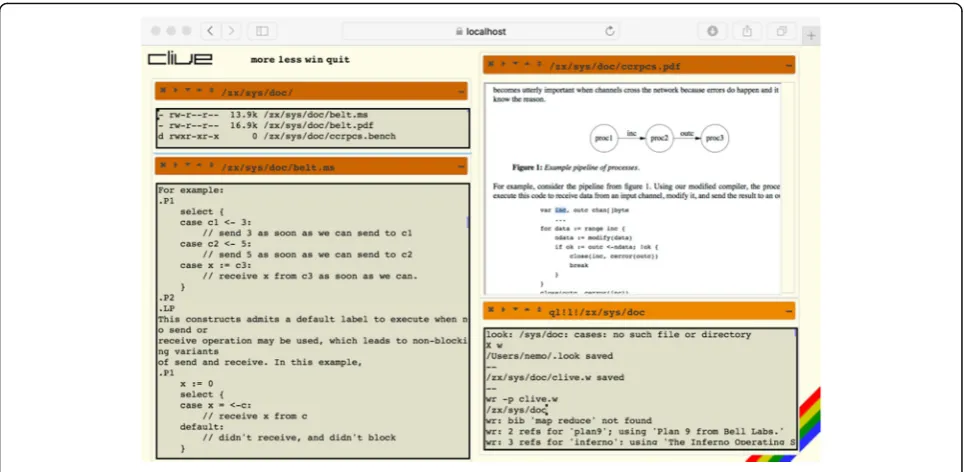Click the /zx/sys/doc/ccrpcs.pdf panel title text
Image resolution: width=967 pixels, height=472 pixels.
(x=615, y=65)
